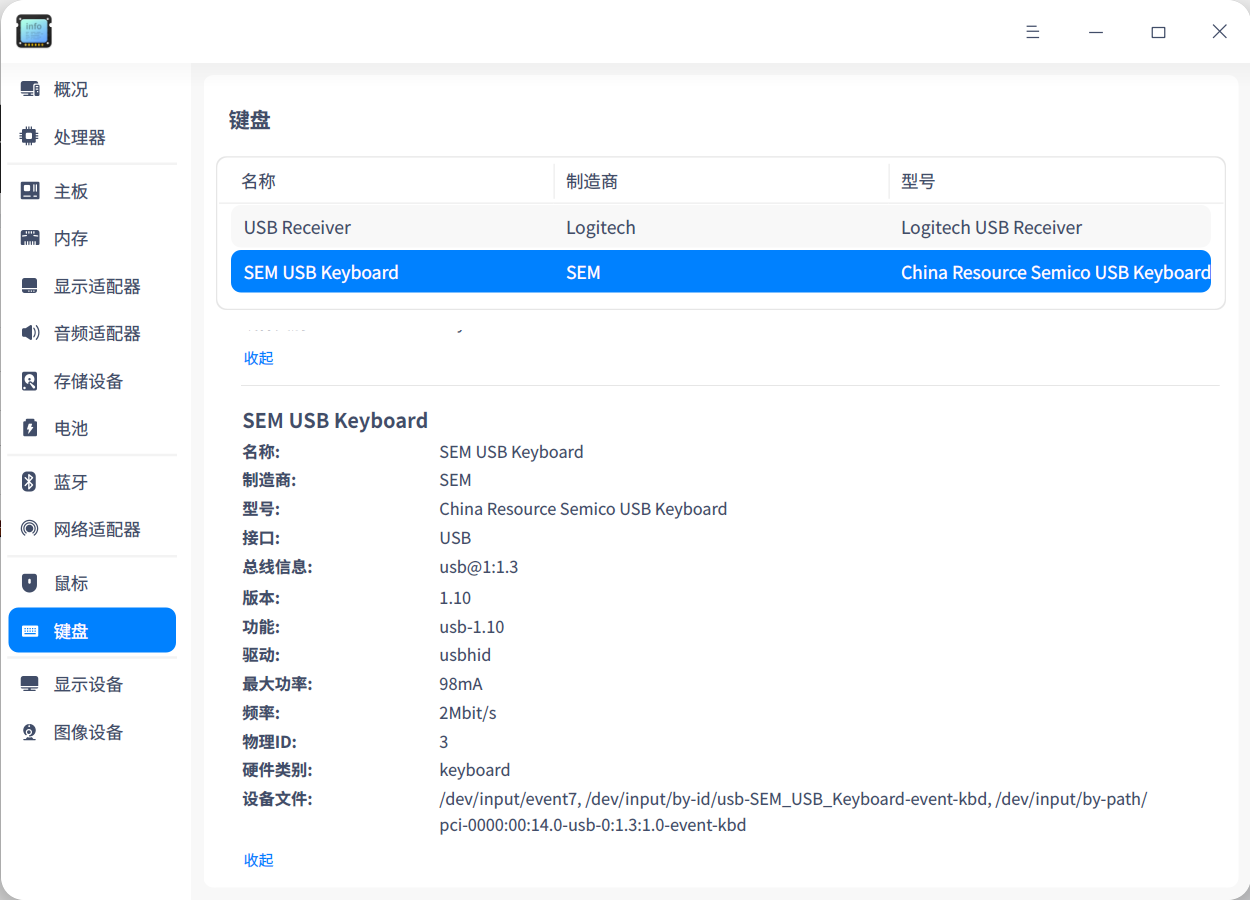
Task: Click the Overview (概况) sidebar icon
Action: pos(30,89)
